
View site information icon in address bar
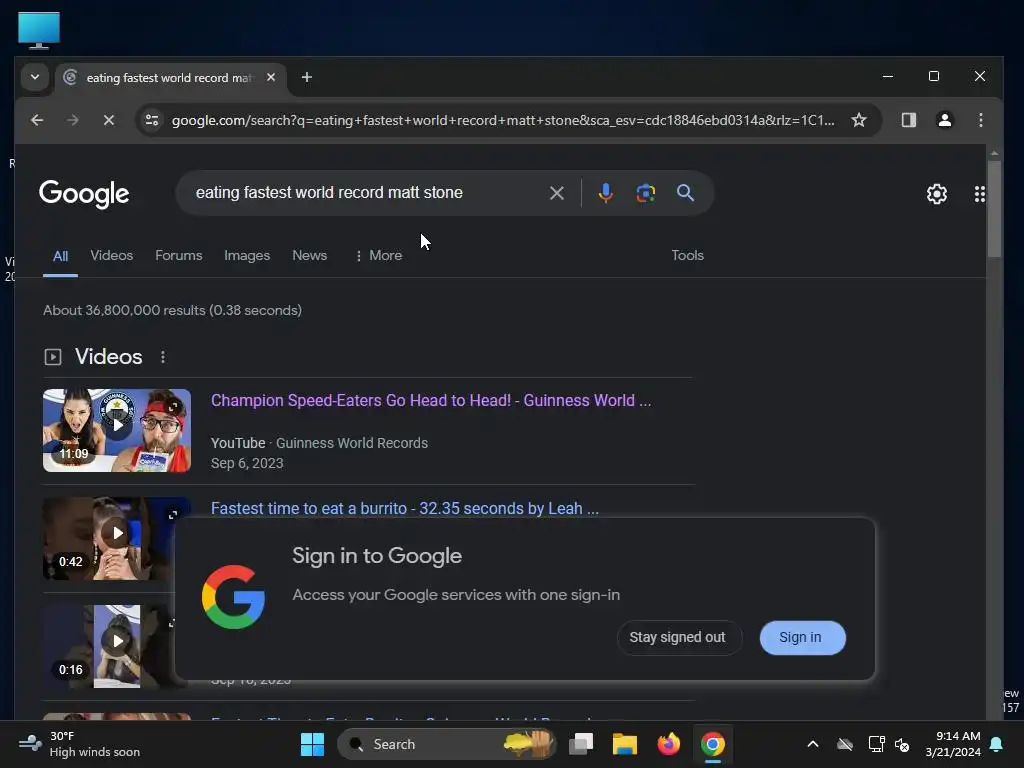(152, 120)
